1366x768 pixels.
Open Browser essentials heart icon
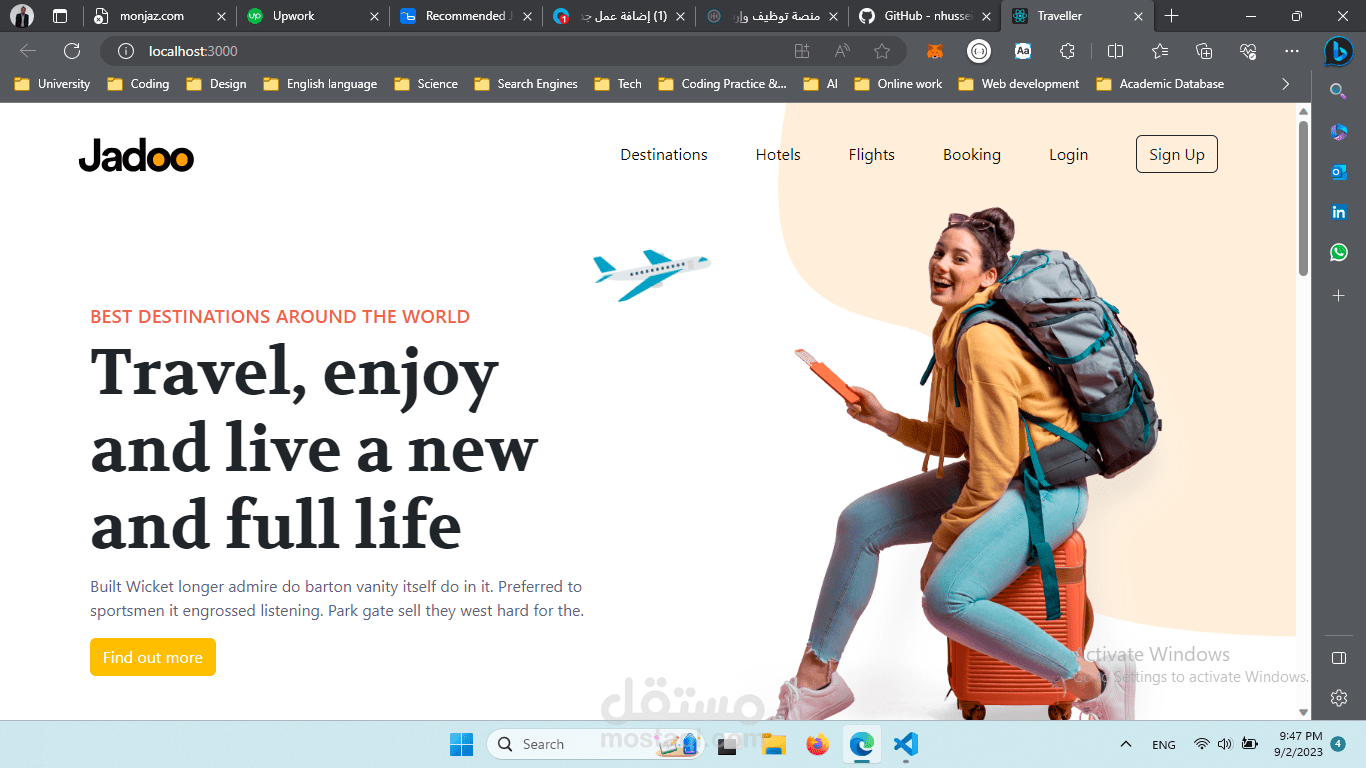1248,51
